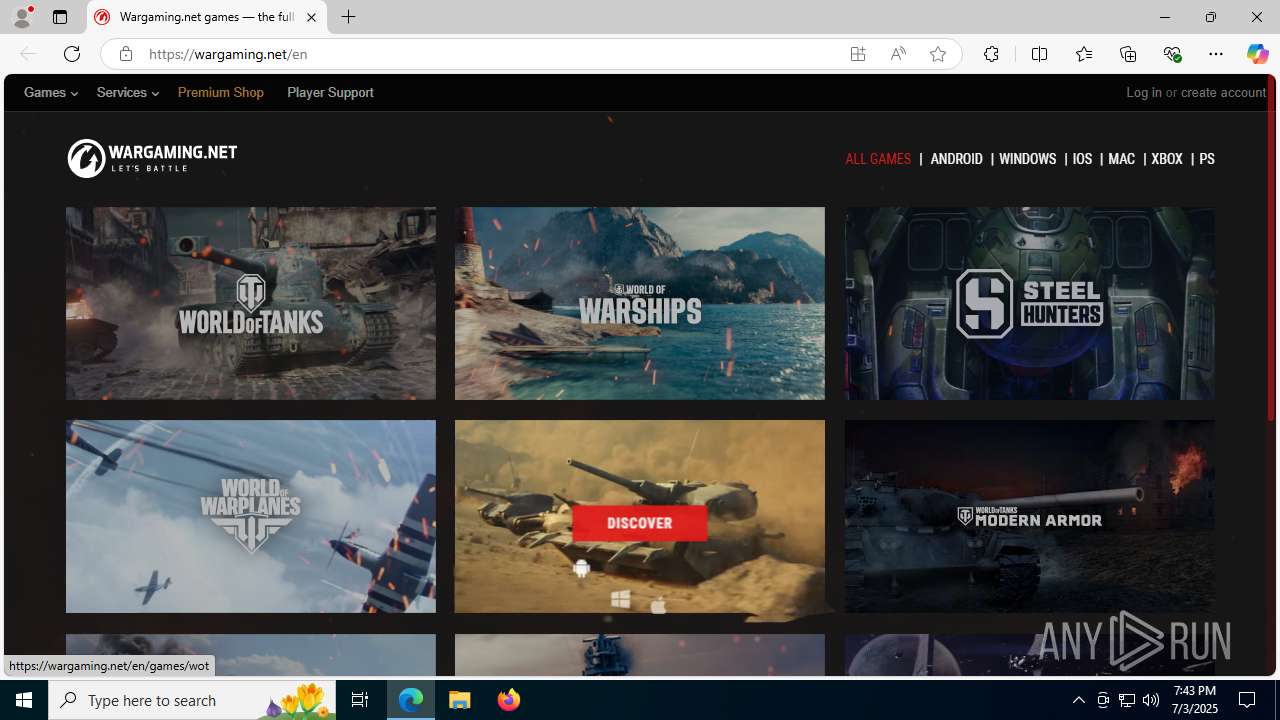This screenshot has height=720, width=1280.
Task: Open volume control in tray
Action: pyautogui.click(x=1151, y=700)
